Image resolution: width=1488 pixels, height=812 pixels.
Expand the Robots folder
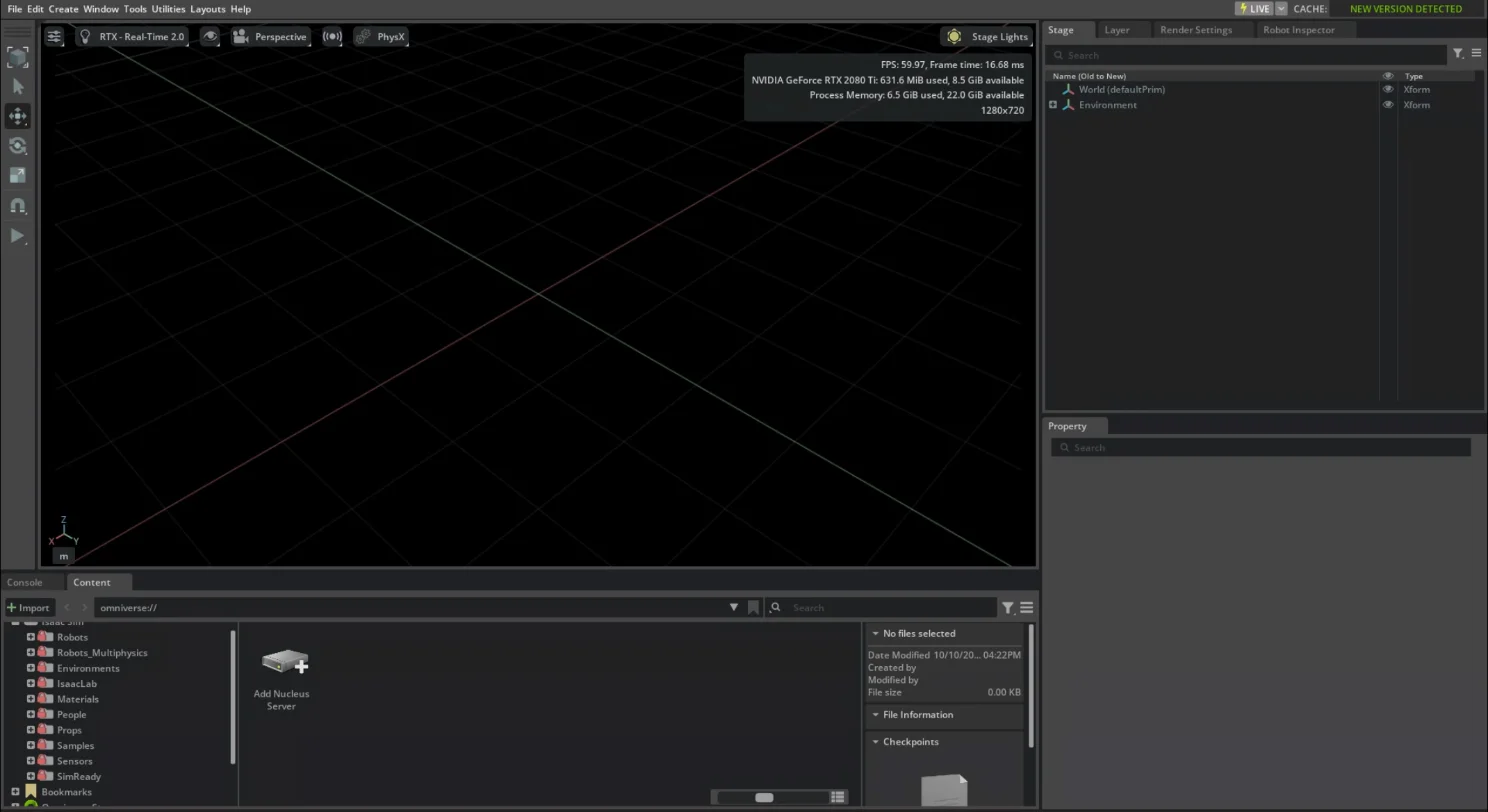pos(31,637)
